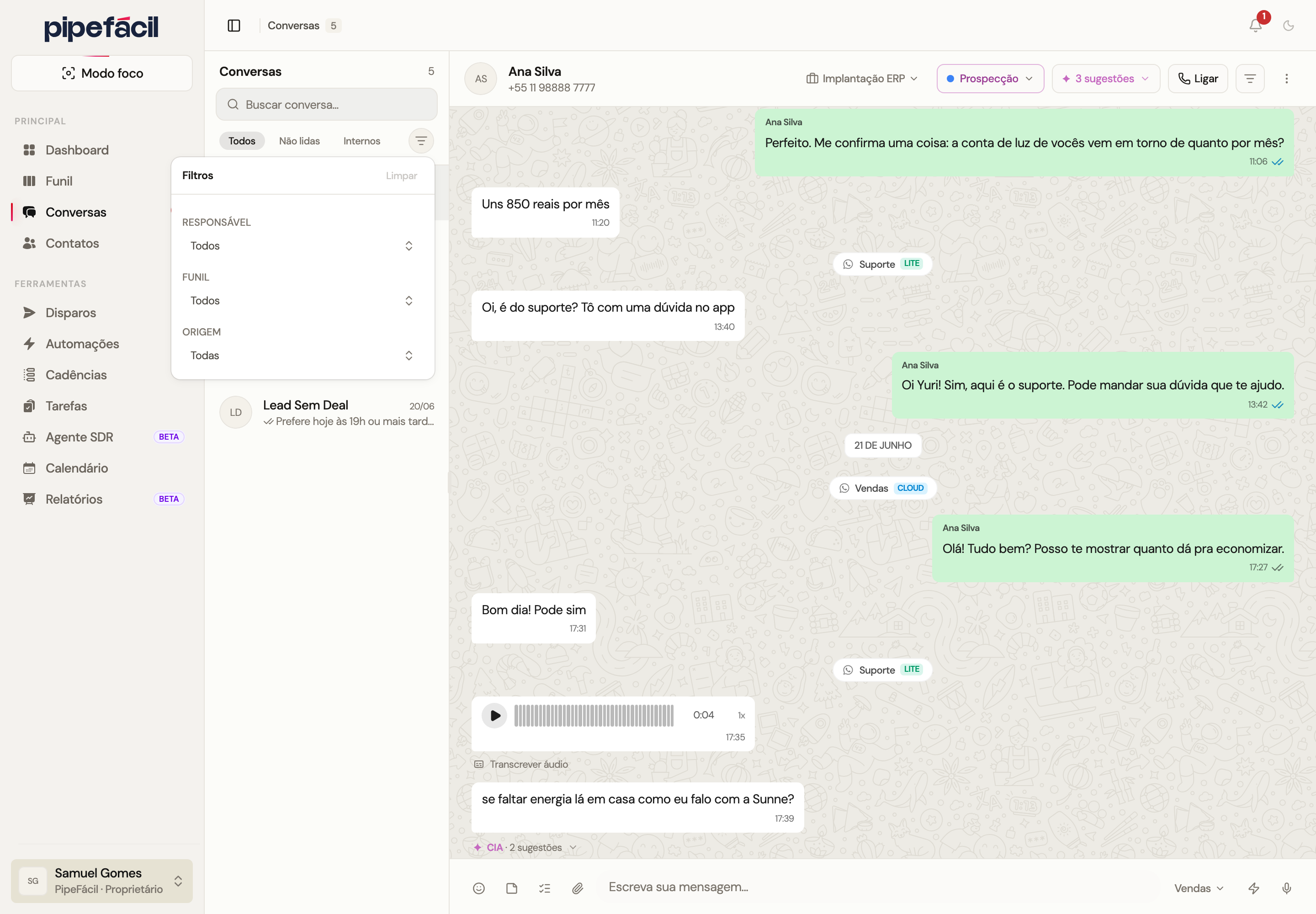Toggle the sidebar panel icon
Image resolution: width=1316 pixels, height=914 pixels.
click(x=233, y=25)
